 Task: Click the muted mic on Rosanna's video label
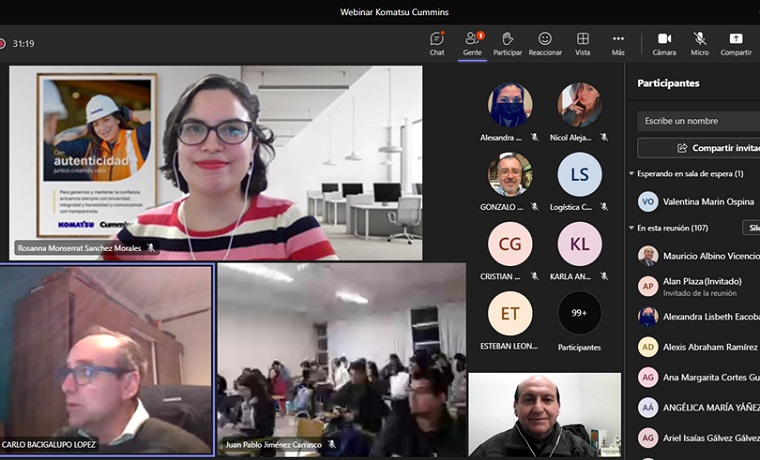[151, 248]
